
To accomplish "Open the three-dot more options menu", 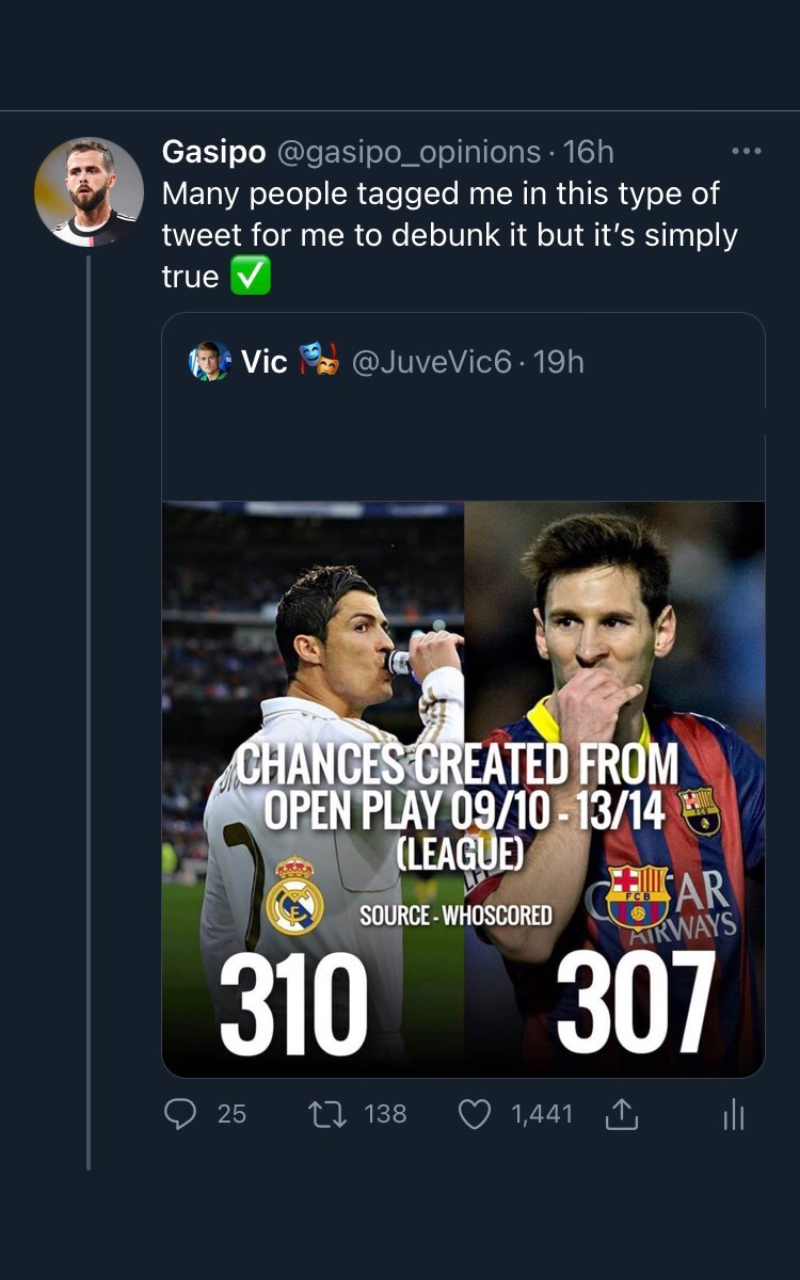I will (746, 152).
